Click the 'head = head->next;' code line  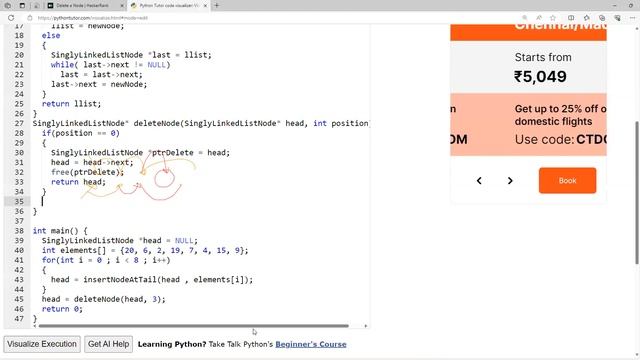coord(92,162)
